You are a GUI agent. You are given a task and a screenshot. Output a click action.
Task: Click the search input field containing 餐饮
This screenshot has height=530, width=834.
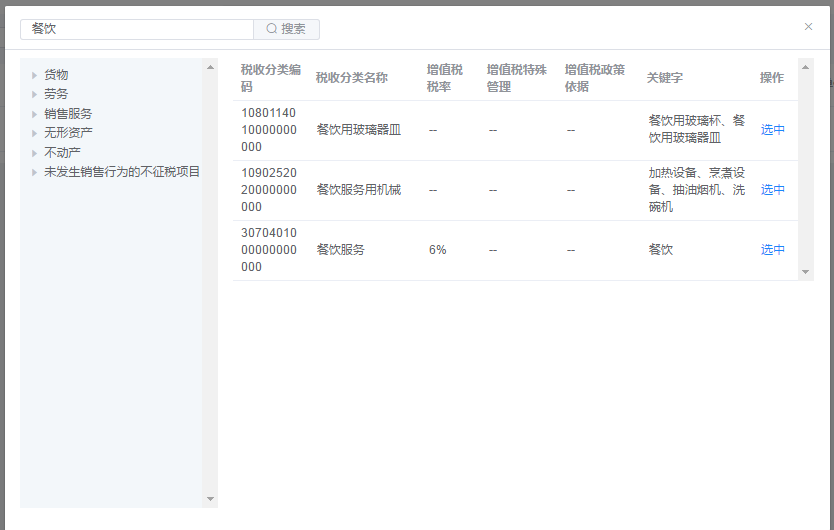click(137, 29)
